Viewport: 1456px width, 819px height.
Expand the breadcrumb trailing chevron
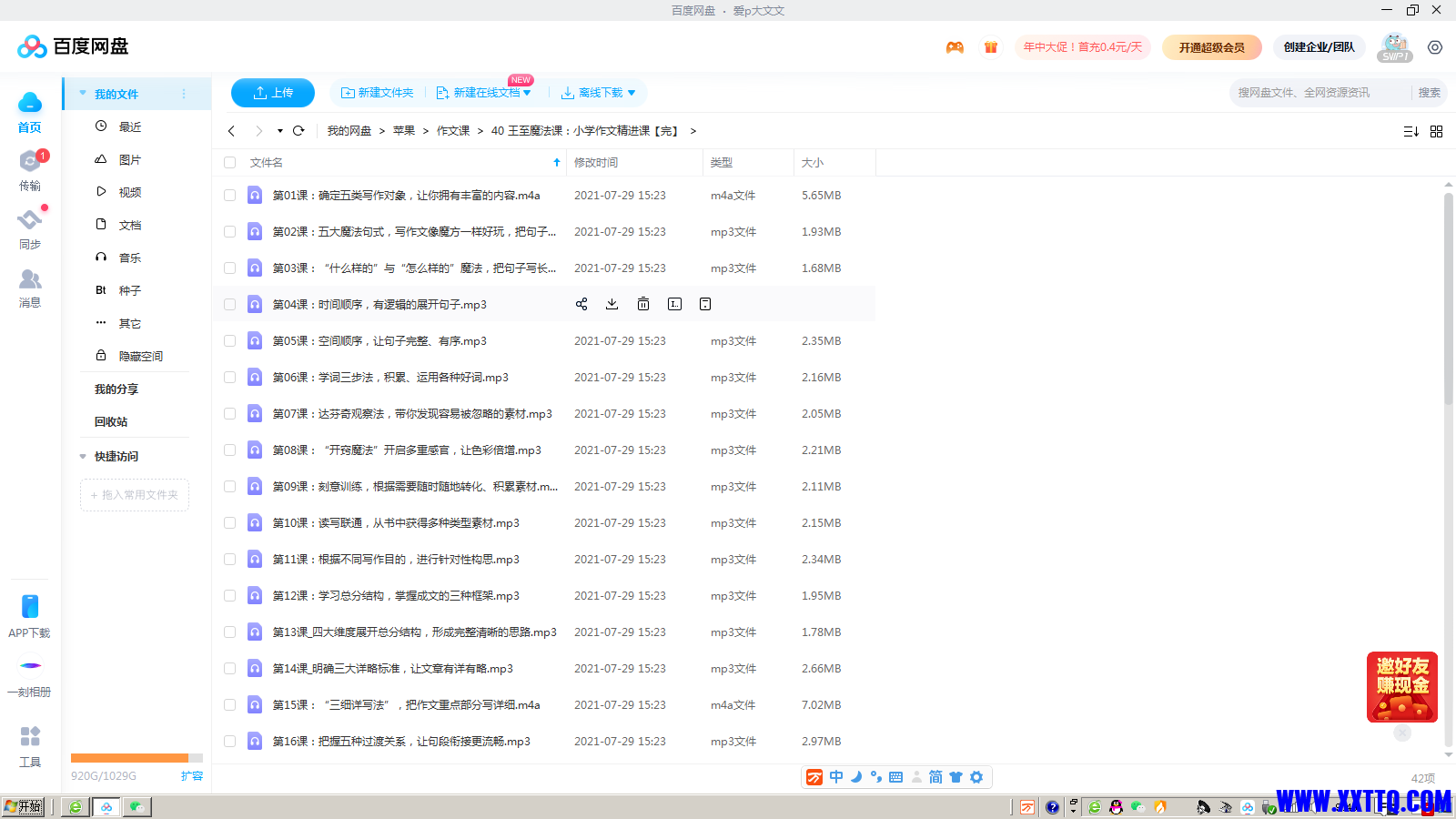click(x=693, y=131)
